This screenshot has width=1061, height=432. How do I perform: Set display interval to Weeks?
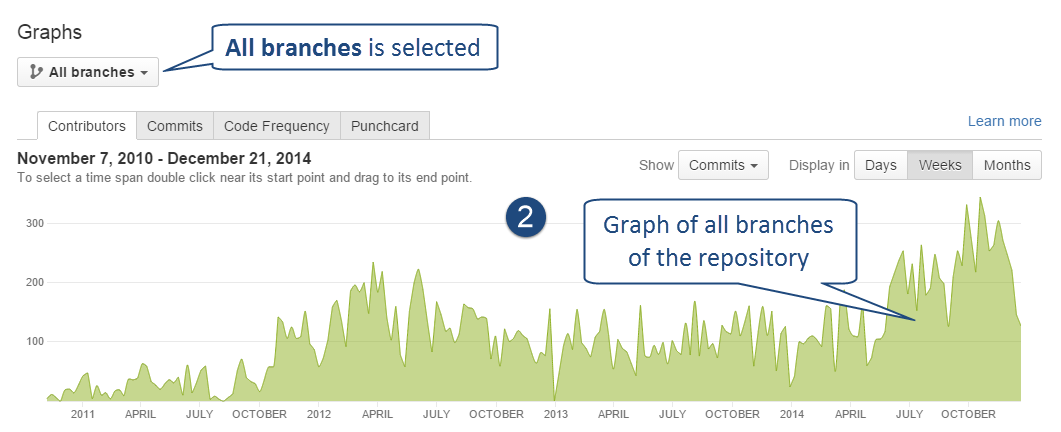940,165
